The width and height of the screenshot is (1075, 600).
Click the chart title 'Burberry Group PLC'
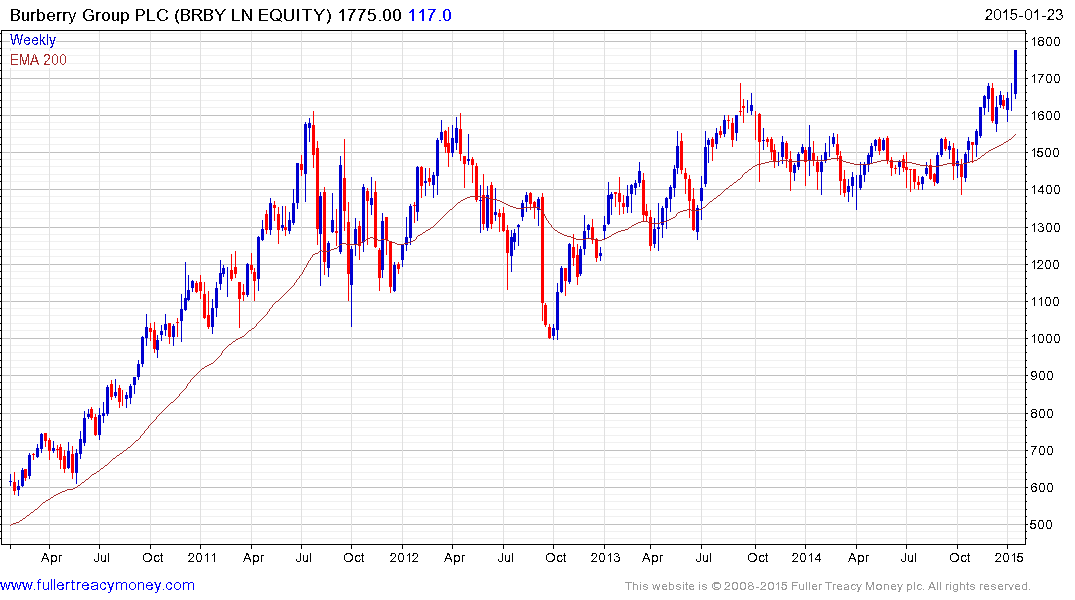pyautogui.click(x=89, y=15)
